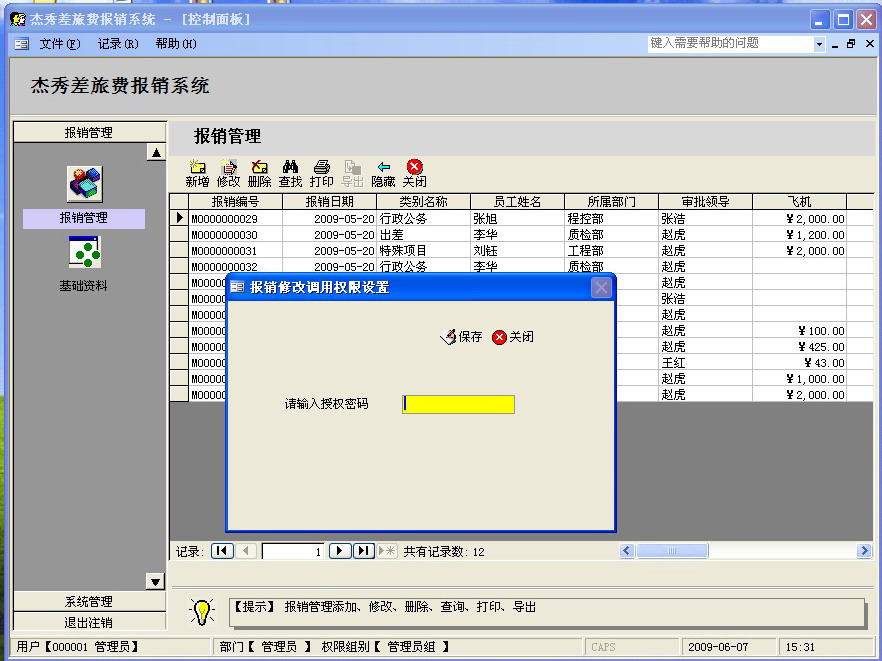Click the horizontal scrollbar thumb

tap(672, 551)
